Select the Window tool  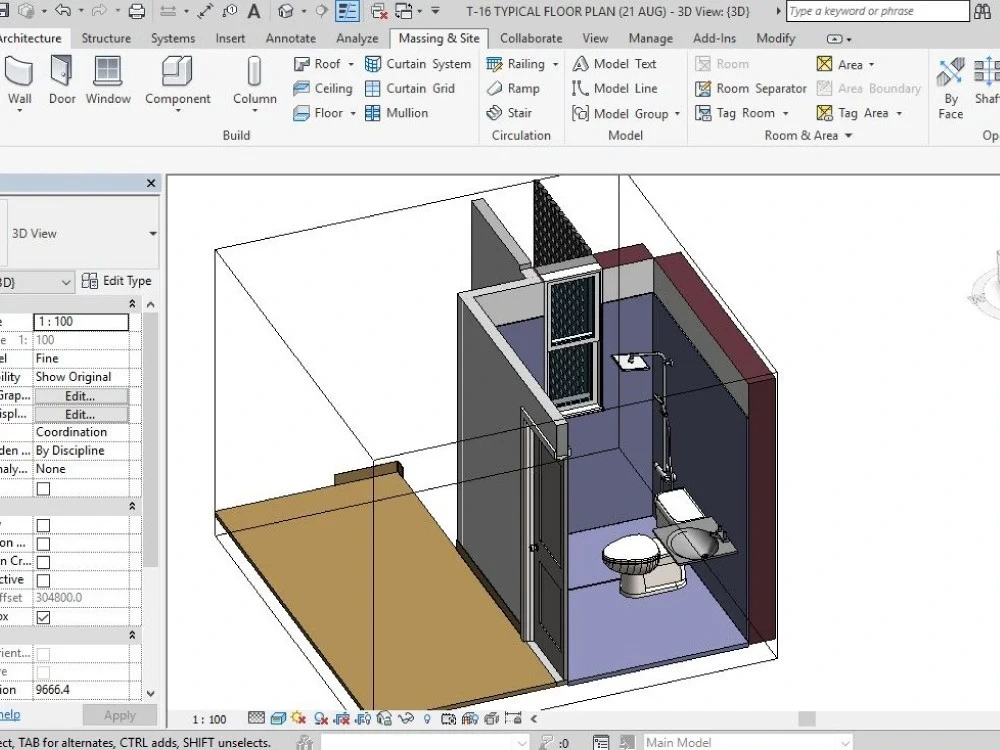pos(108,81)
